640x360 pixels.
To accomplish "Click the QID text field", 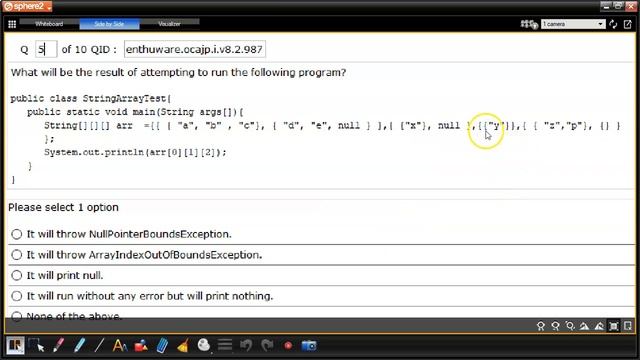I will (x=195, y=49).
